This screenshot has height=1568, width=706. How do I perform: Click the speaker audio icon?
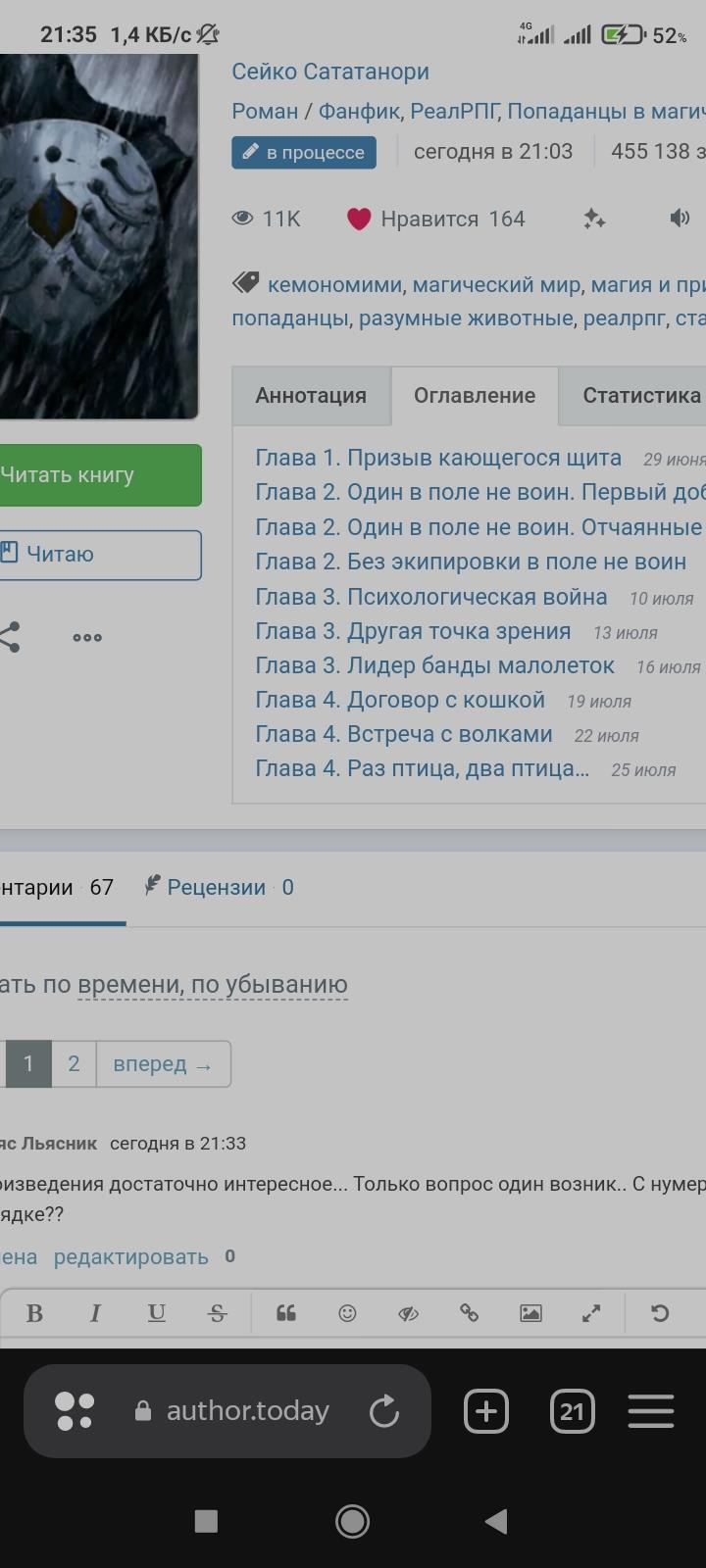(680, 218)
